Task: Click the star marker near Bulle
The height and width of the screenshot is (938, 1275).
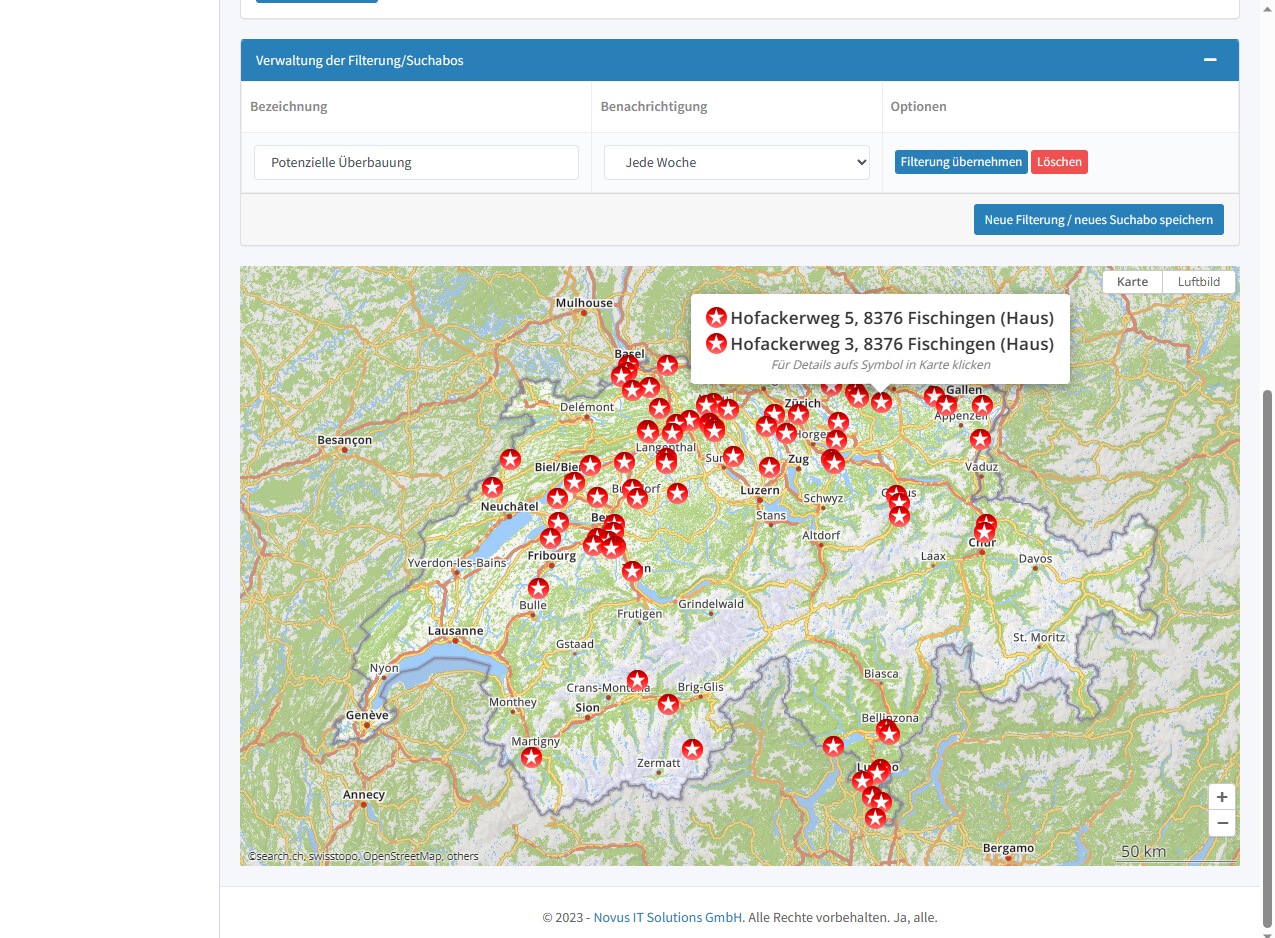Action: tap(538, 588)
